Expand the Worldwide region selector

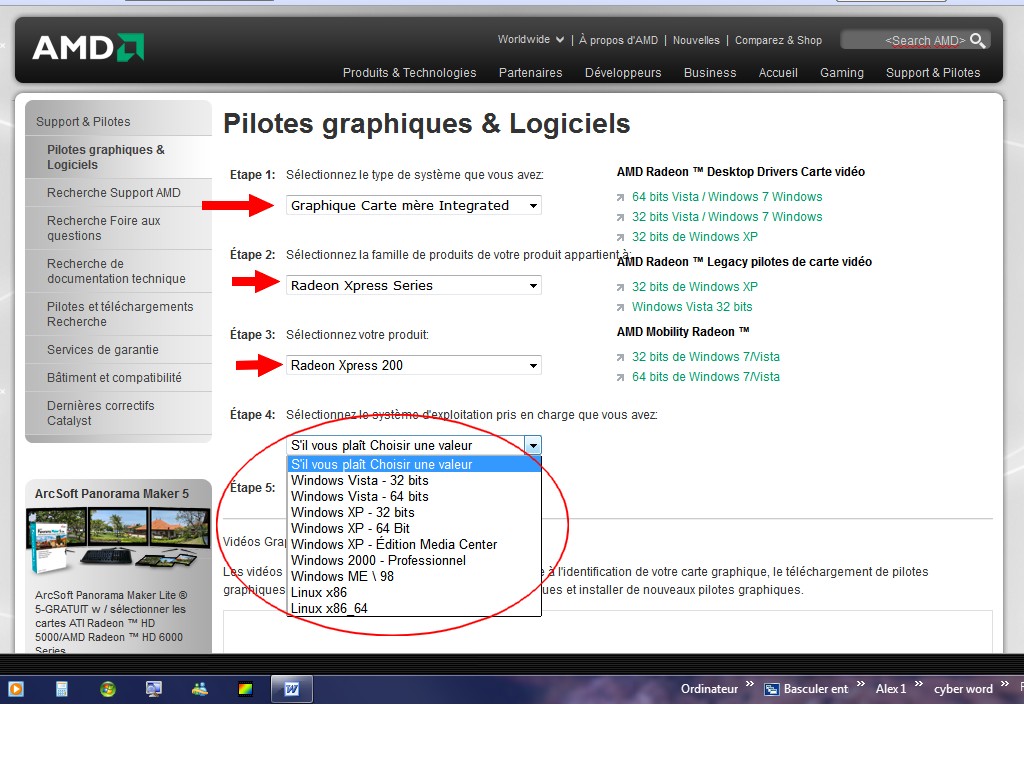531,40
